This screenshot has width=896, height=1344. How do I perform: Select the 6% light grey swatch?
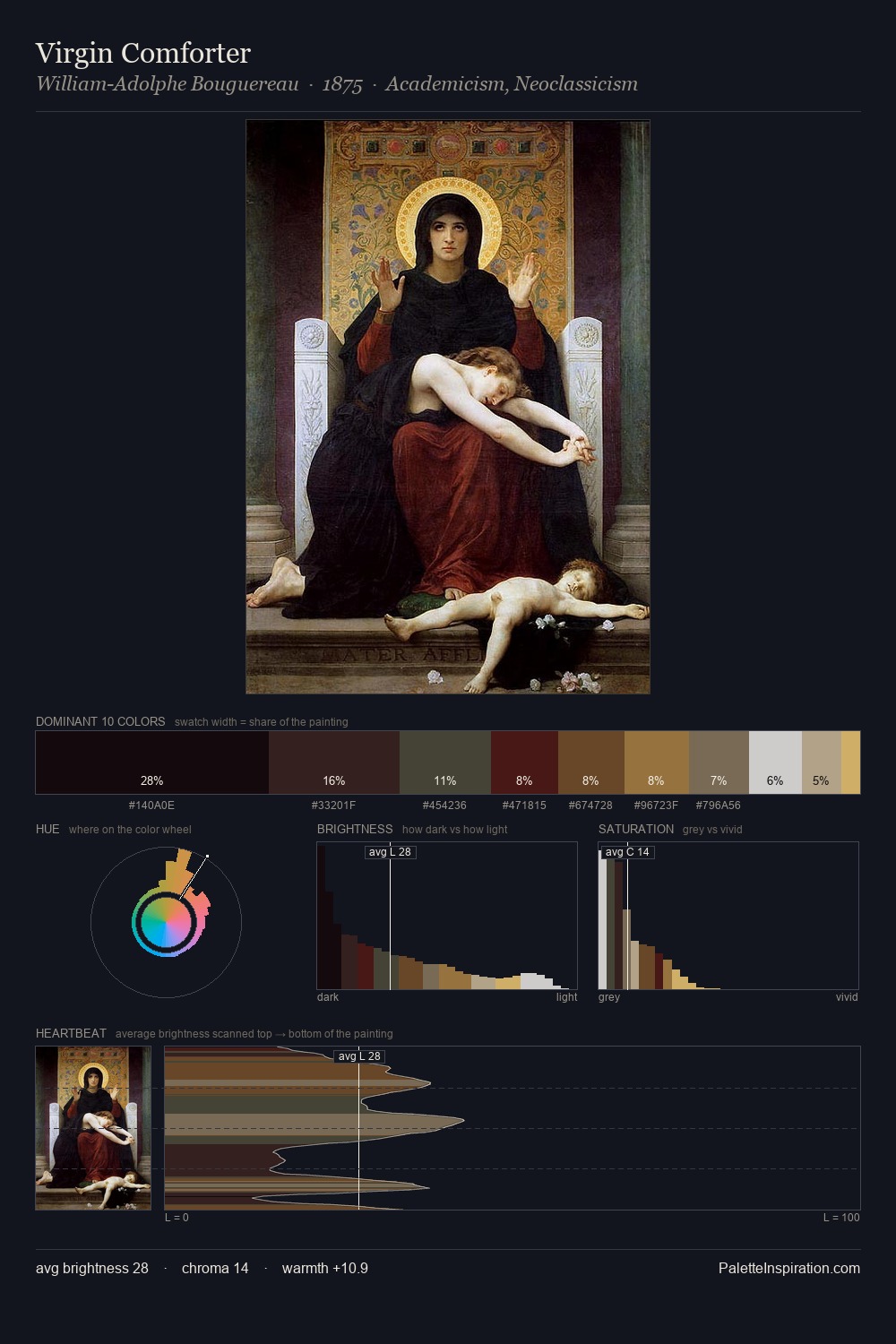click(x=775, y=762)
